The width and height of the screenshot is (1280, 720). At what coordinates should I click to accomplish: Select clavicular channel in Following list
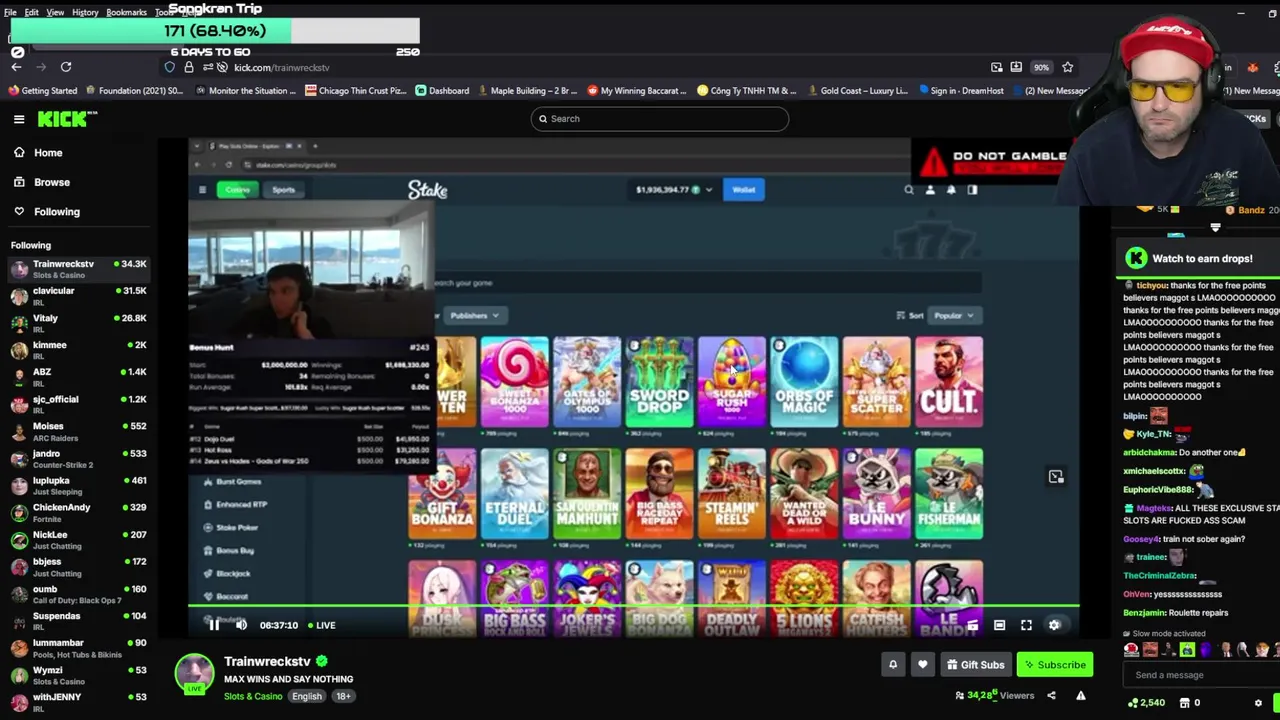coord(78,296)
